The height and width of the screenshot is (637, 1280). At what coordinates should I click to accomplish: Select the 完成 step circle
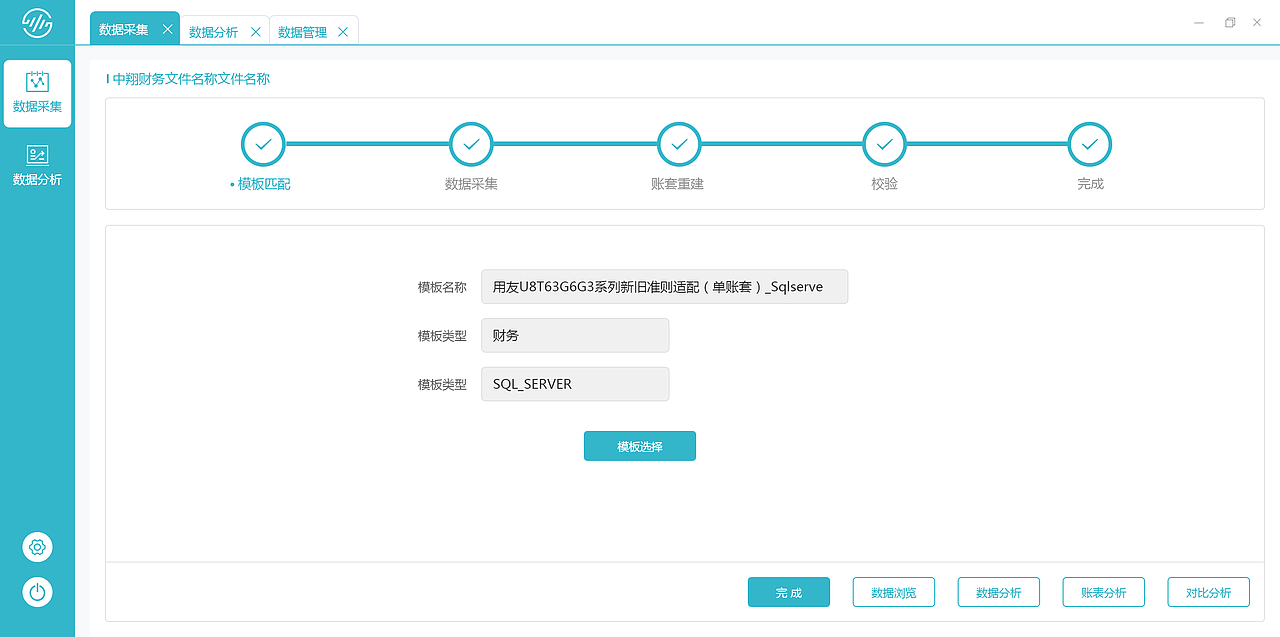pyautogui.click(x=1090, y=144)
